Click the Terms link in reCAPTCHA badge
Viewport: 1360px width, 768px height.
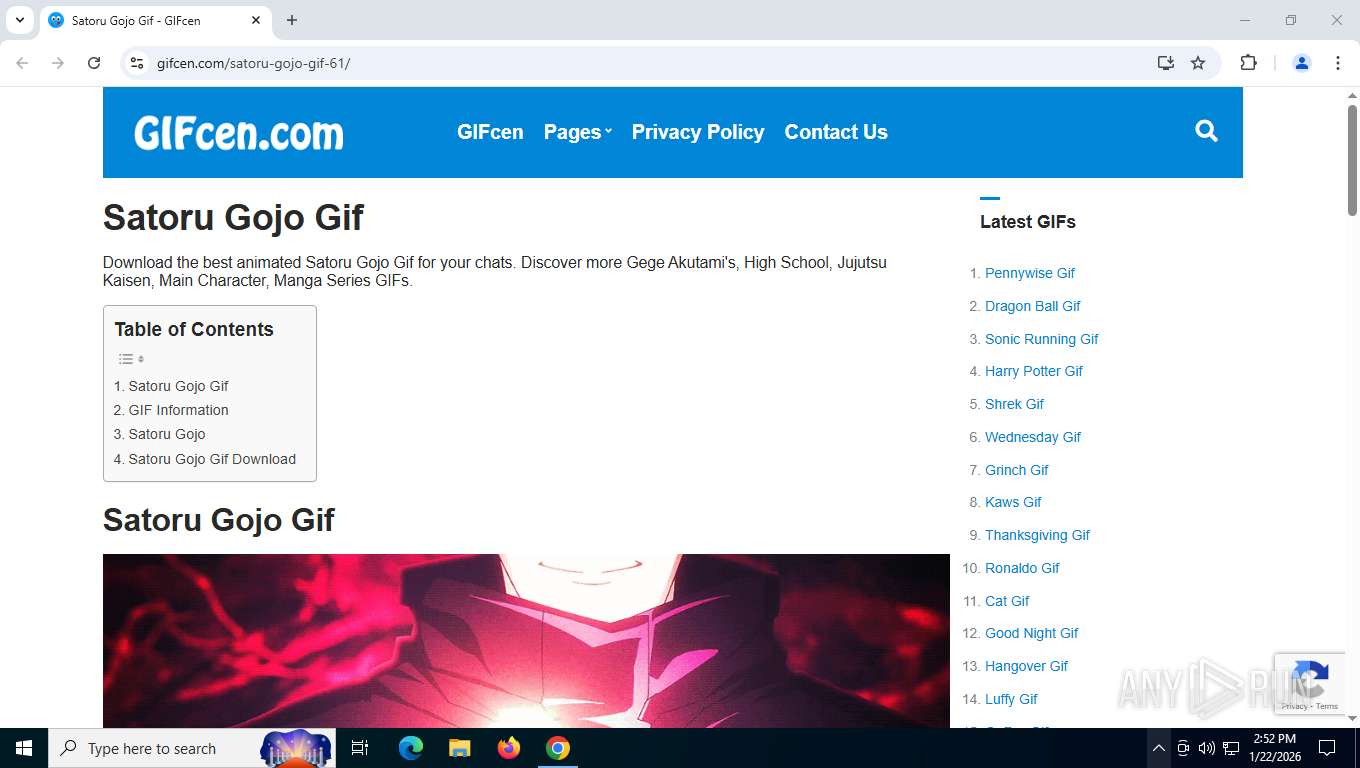(1327, 706)
